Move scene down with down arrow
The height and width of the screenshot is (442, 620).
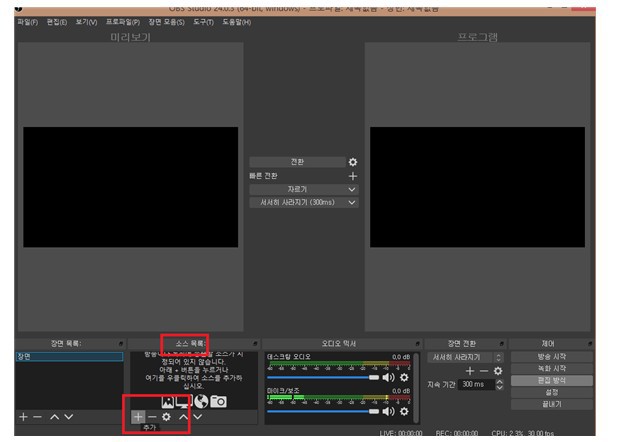68,416
